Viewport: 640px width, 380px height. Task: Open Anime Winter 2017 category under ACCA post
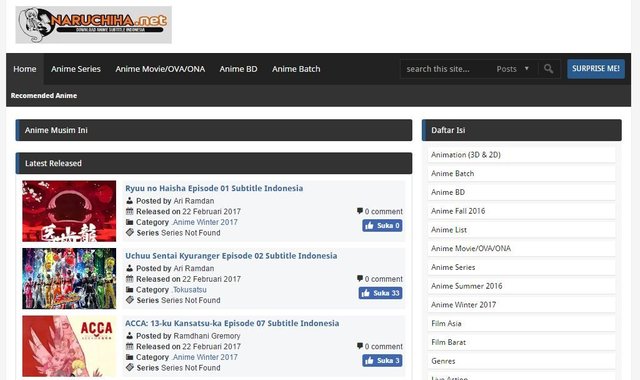(x=205, y=357)
